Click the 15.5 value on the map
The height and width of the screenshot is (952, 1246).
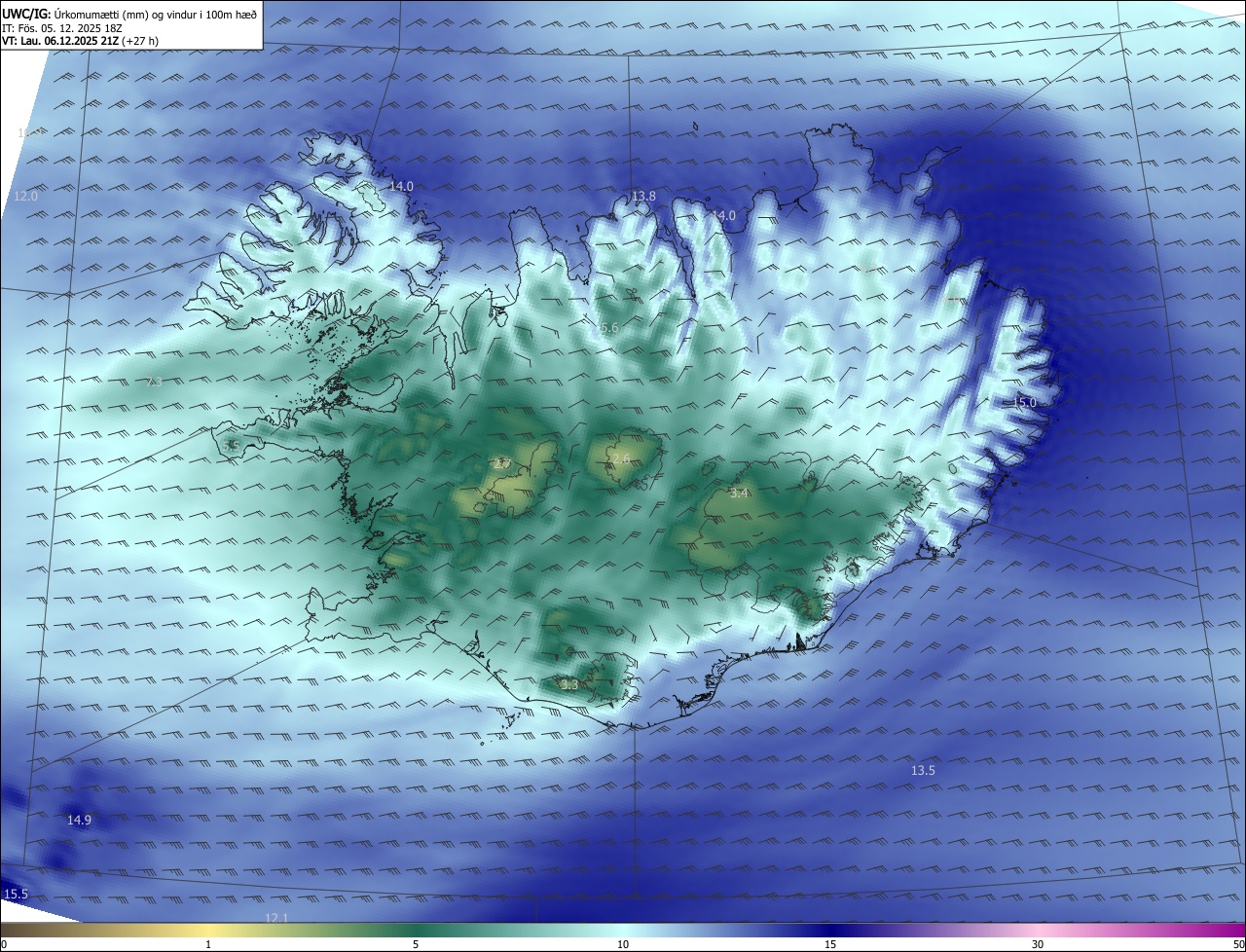click(16, 894)
